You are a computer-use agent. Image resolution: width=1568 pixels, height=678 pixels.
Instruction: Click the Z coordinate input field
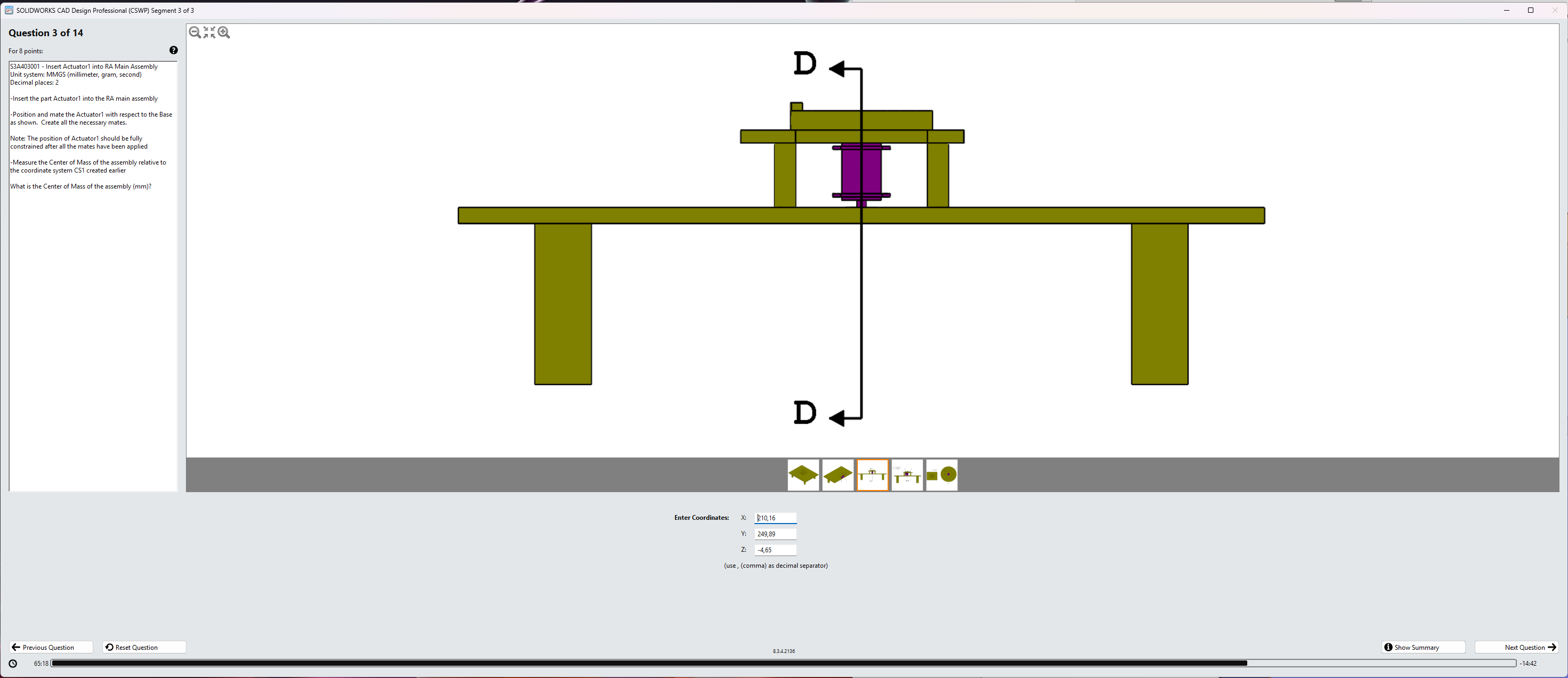point(775,550)
